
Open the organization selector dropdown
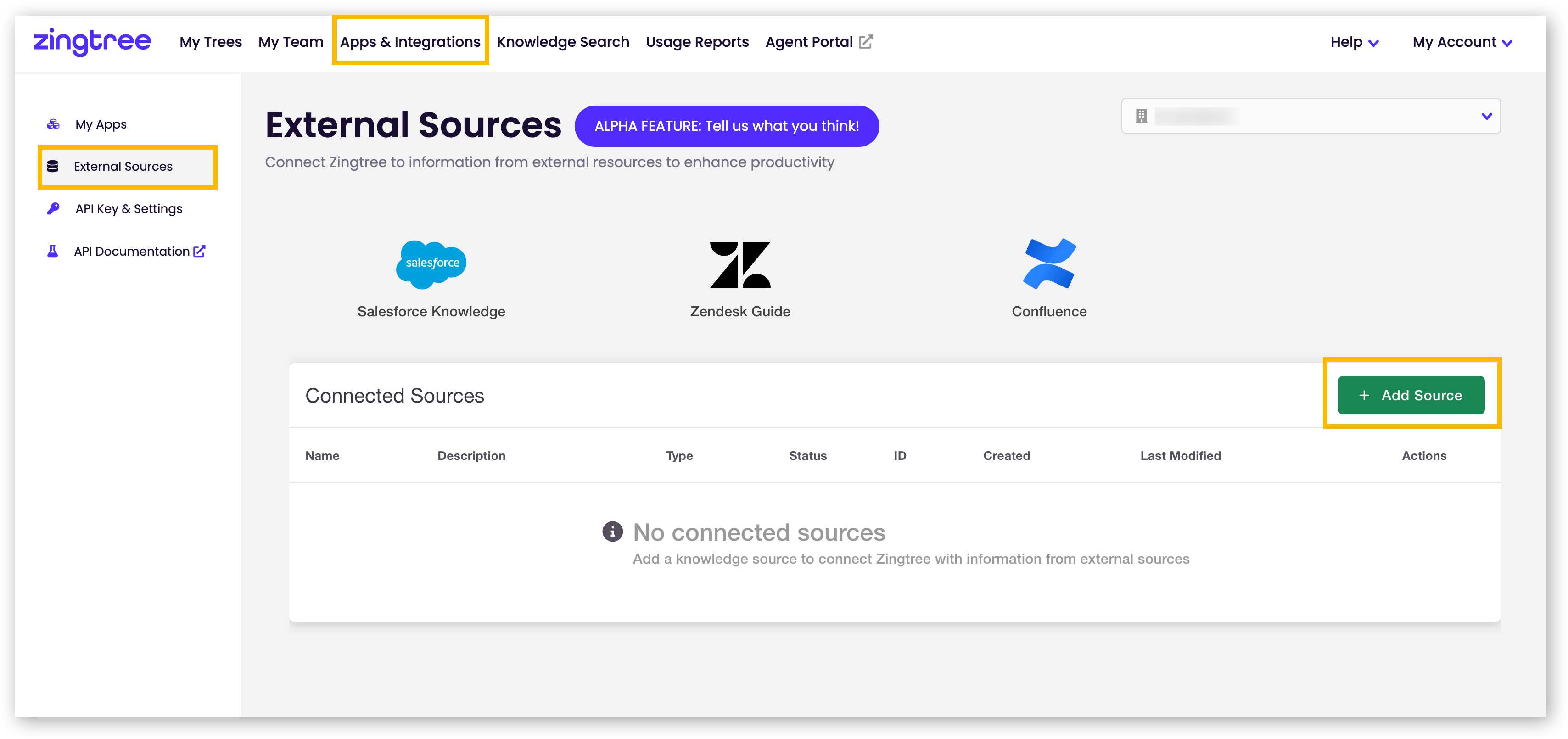click(1310, 116)
